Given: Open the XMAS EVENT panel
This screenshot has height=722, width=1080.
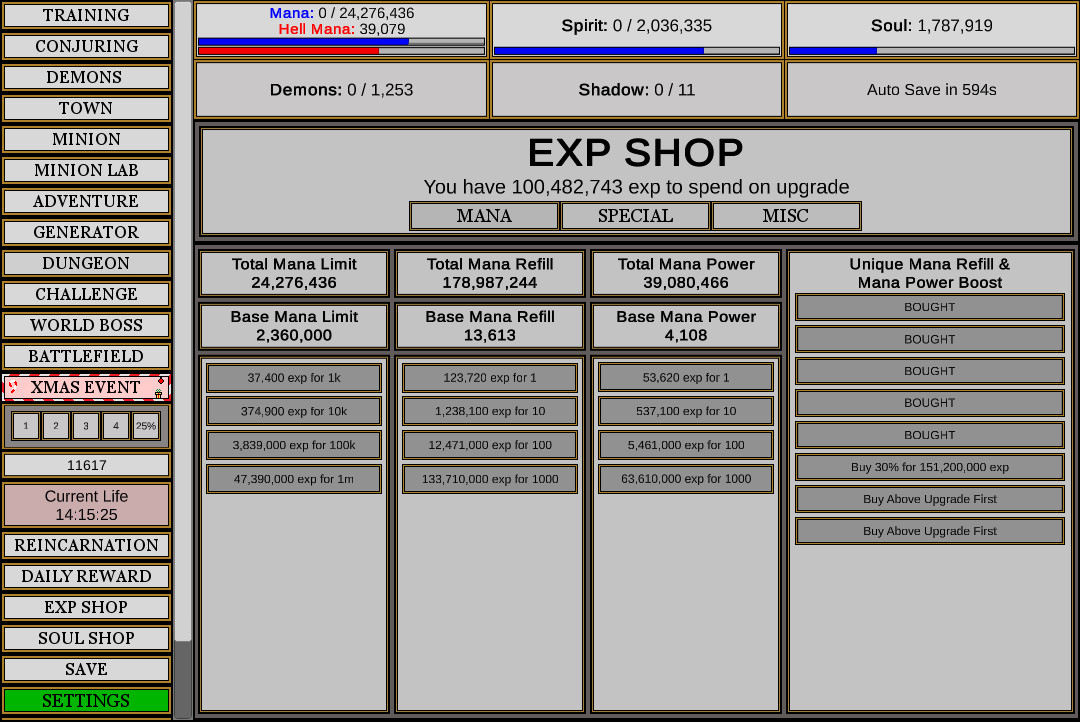Looking at the screenshot, I should [86, 387].
